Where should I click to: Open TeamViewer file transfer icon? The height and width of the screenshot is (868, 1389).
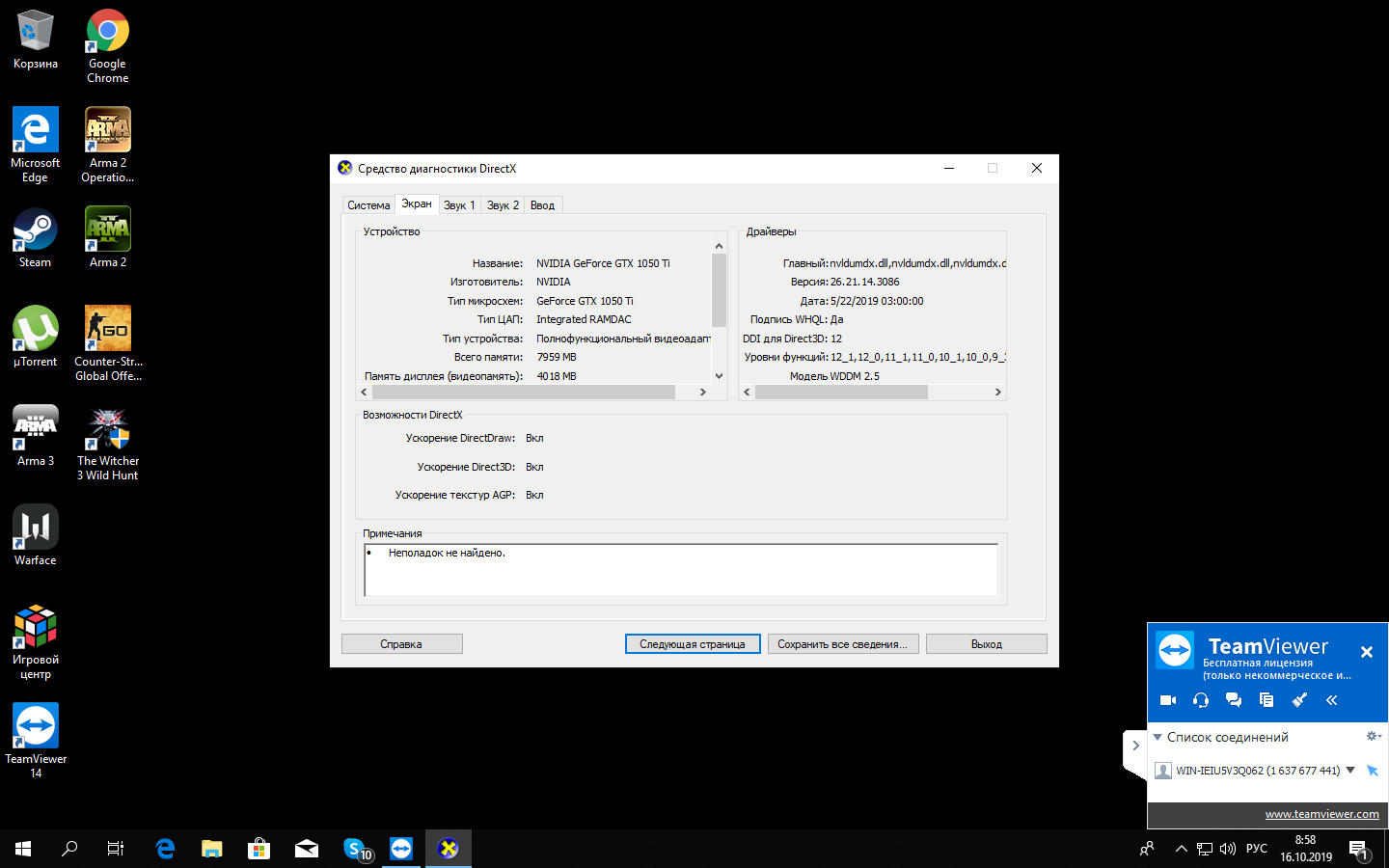pos(1266,700)
